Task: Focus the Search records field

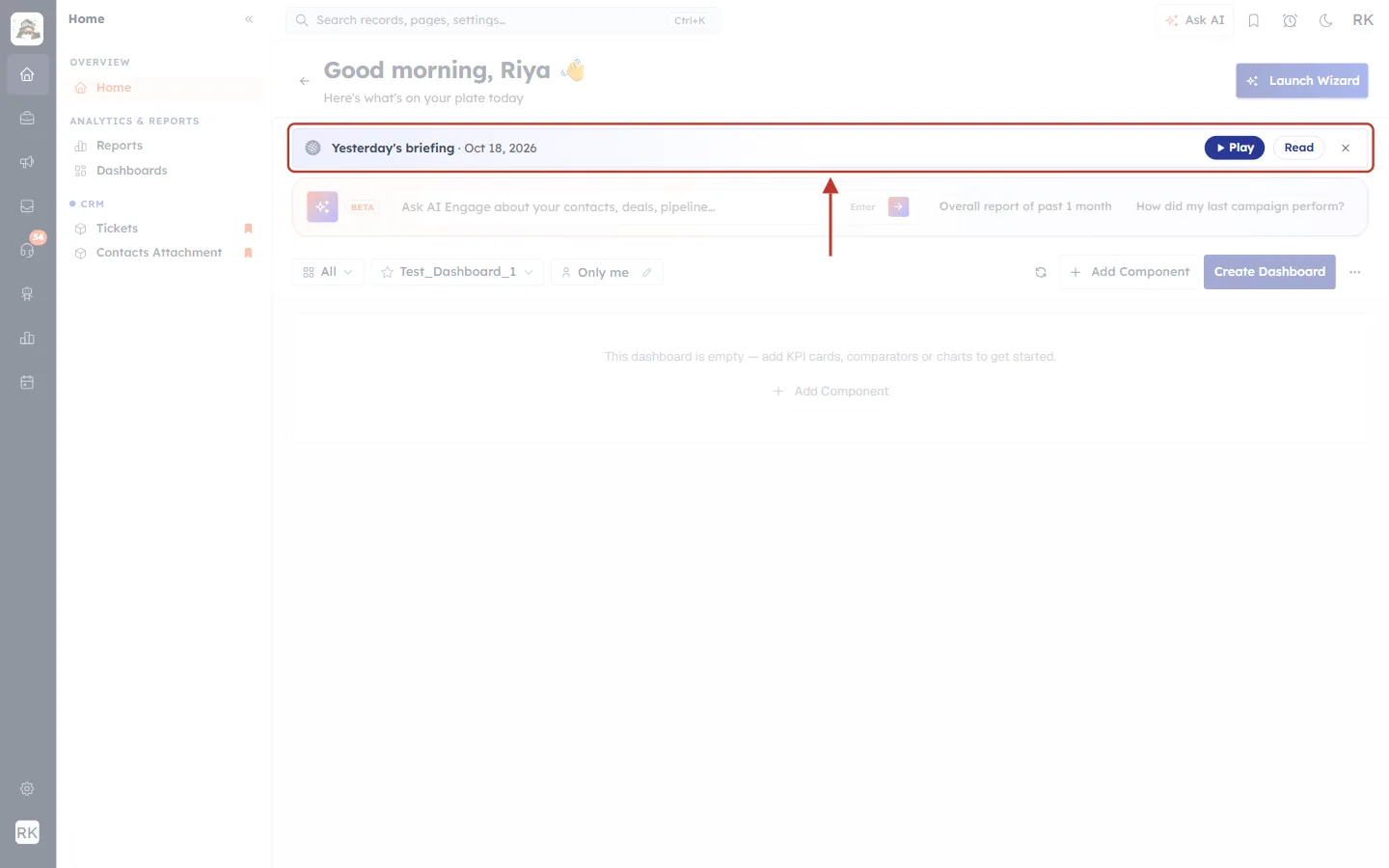Action: [503, 20]
